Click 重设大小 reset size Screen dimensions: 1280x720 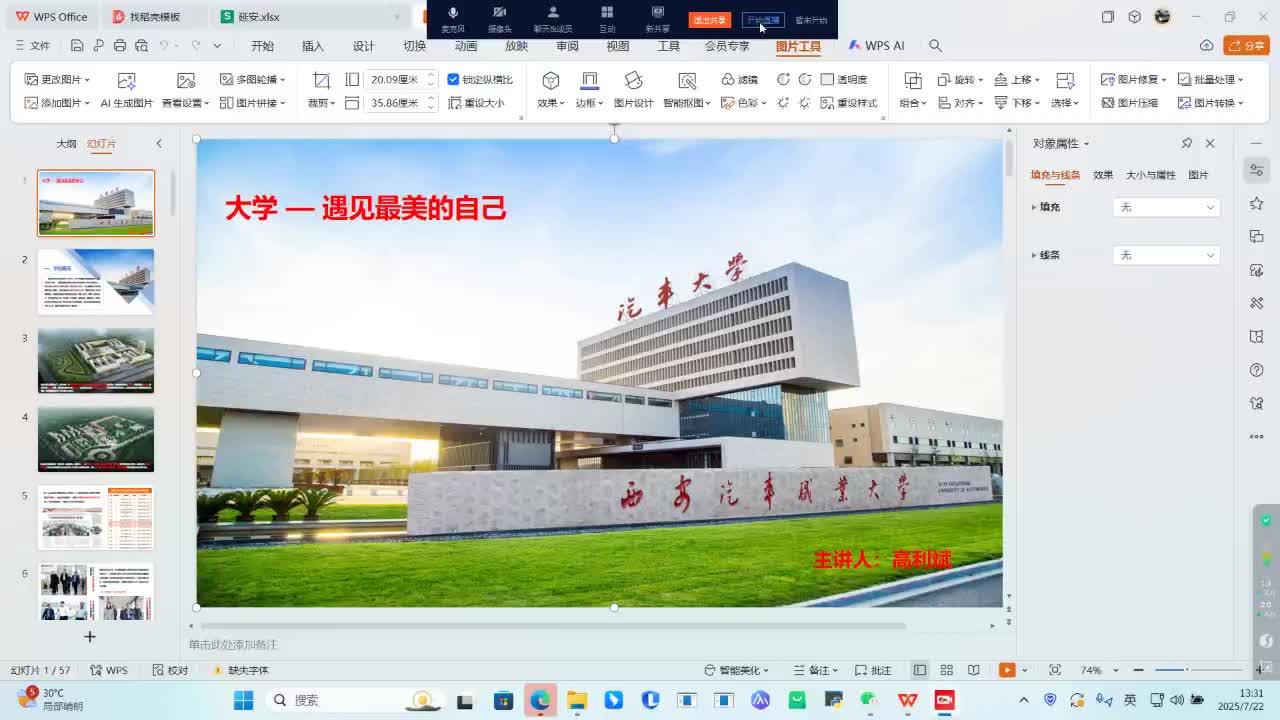[x=476, y=103]
